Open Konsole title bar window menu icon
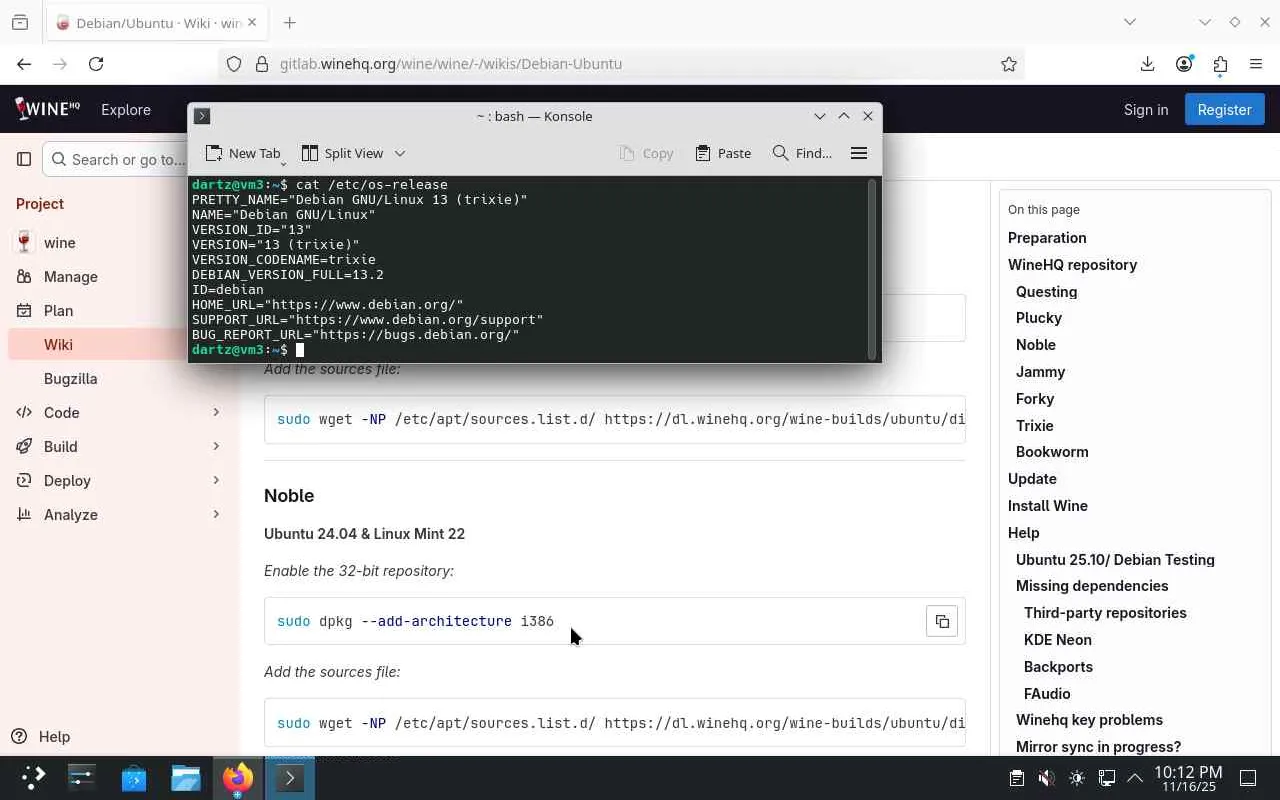The image size is (1280, 800). point(202,116)
